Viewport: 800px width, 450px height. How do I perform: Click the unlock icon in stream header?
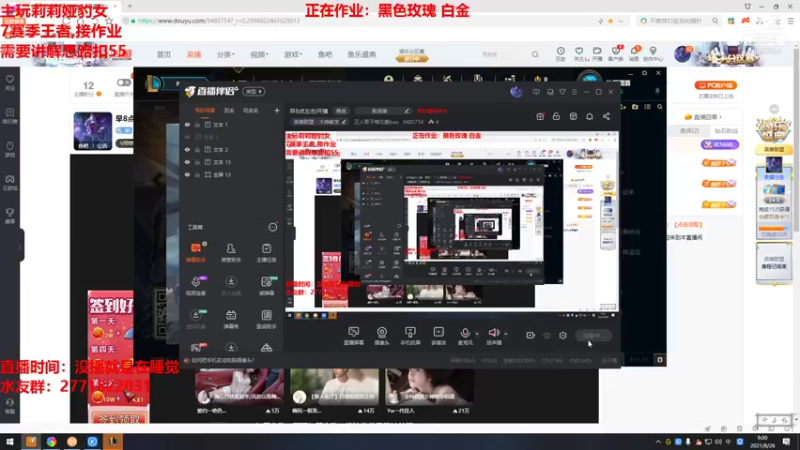(x=556, y=116)
